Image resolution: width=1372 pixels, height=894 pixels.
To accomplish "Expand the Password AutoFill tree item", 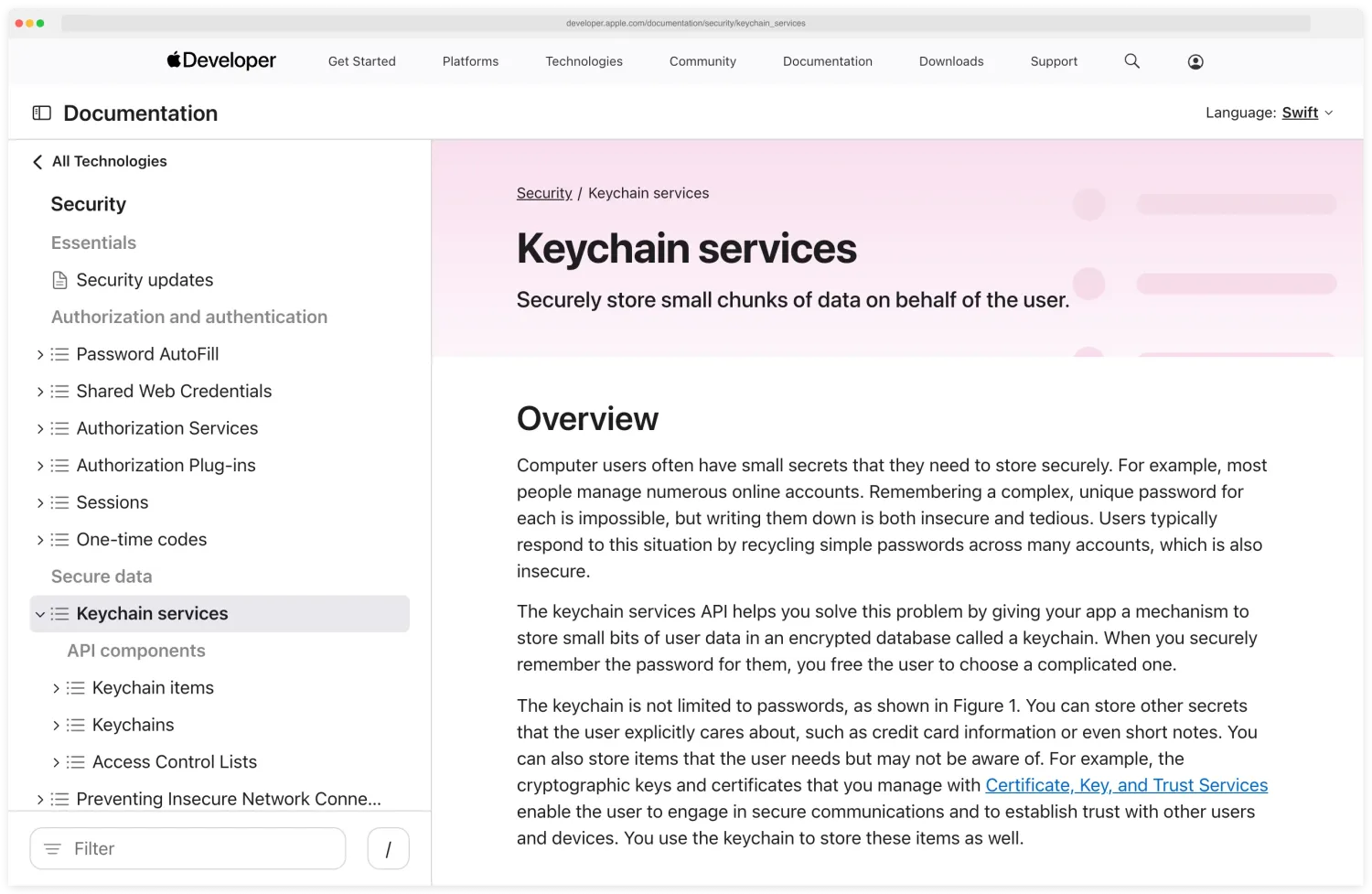I will tap(39, 354).
